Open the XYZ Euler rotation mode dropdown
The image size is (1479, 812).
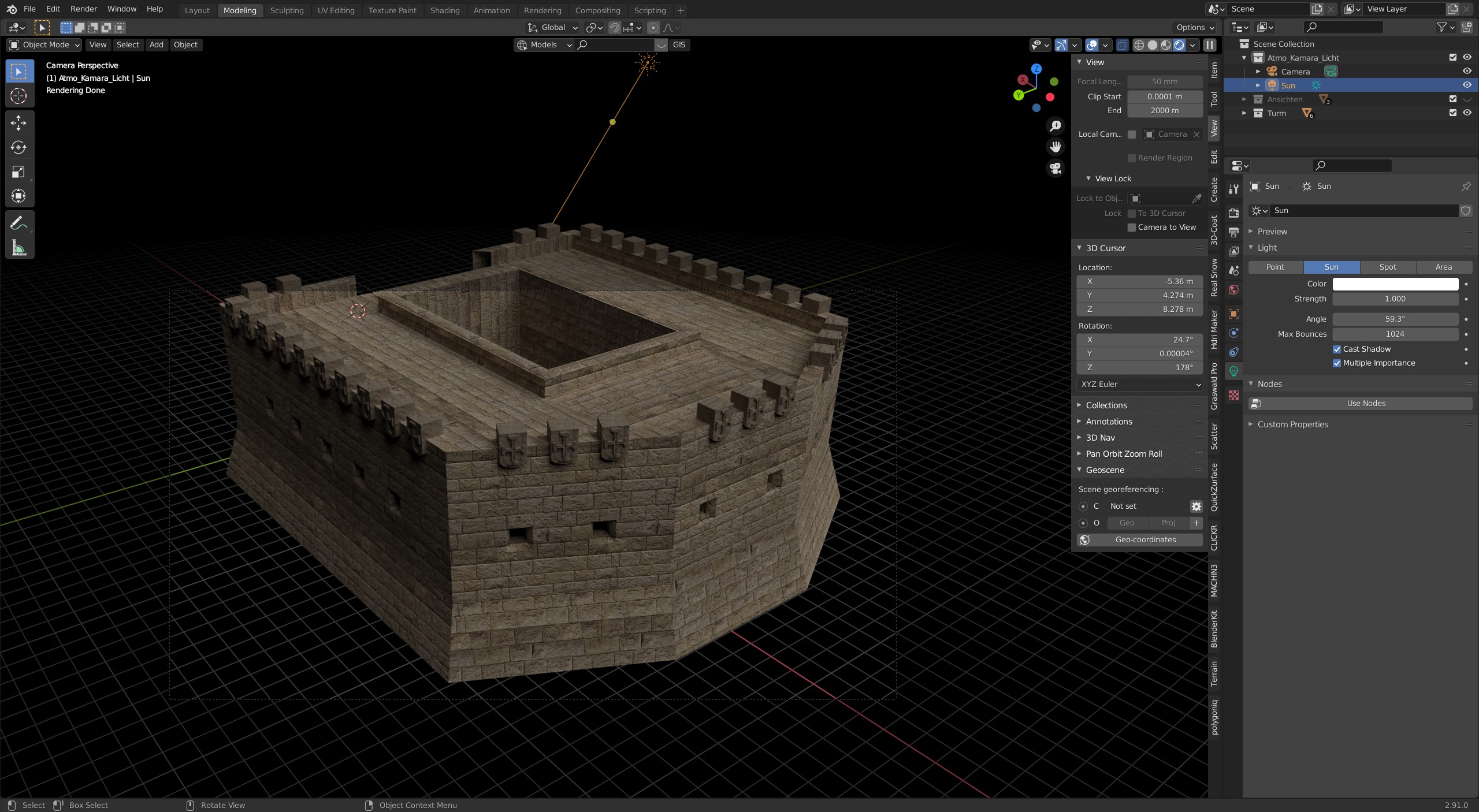pyautogui.click(x=1139, y=384)
